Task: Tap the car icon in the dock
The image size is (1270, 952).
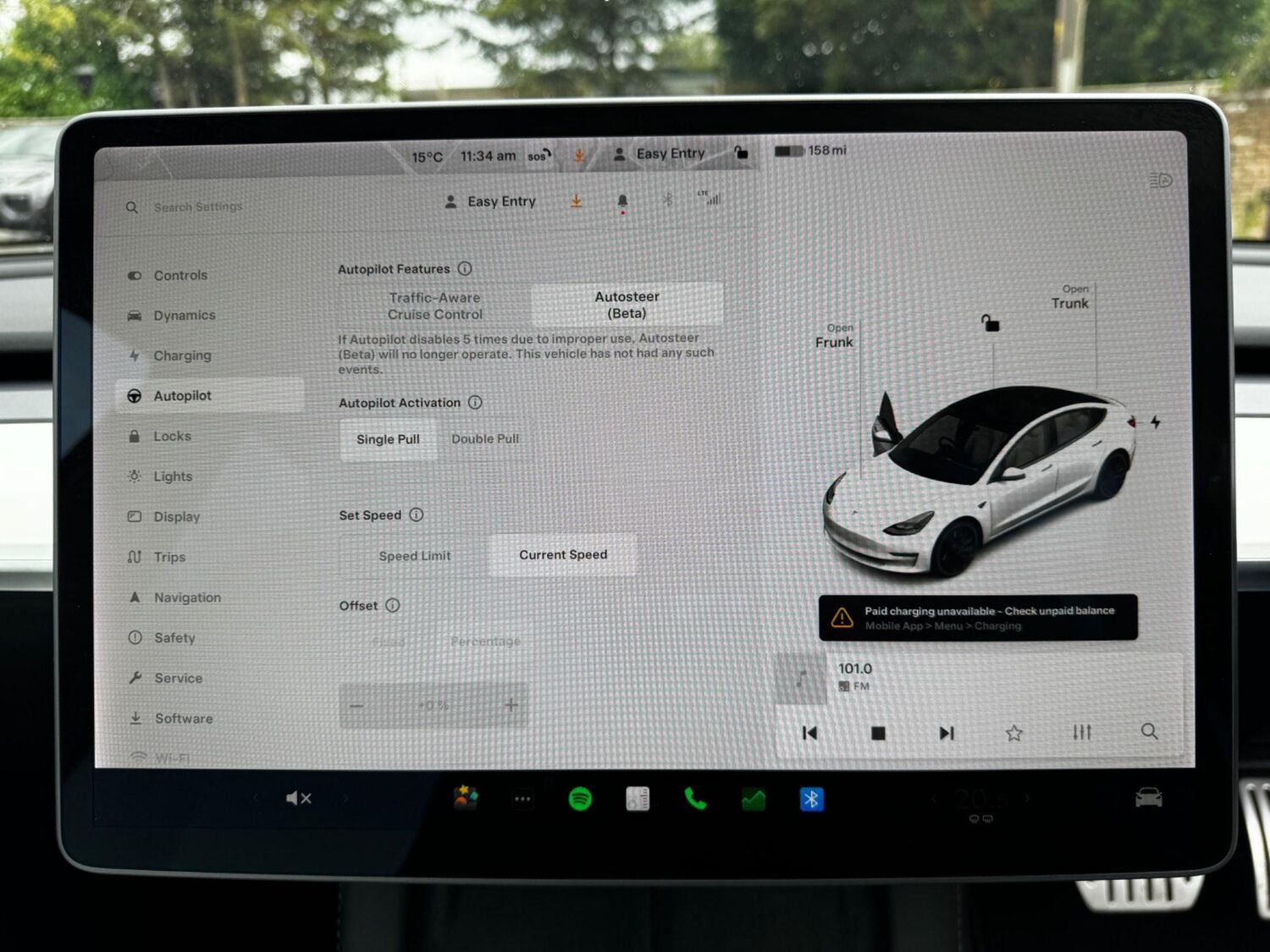Action: 1149,797
